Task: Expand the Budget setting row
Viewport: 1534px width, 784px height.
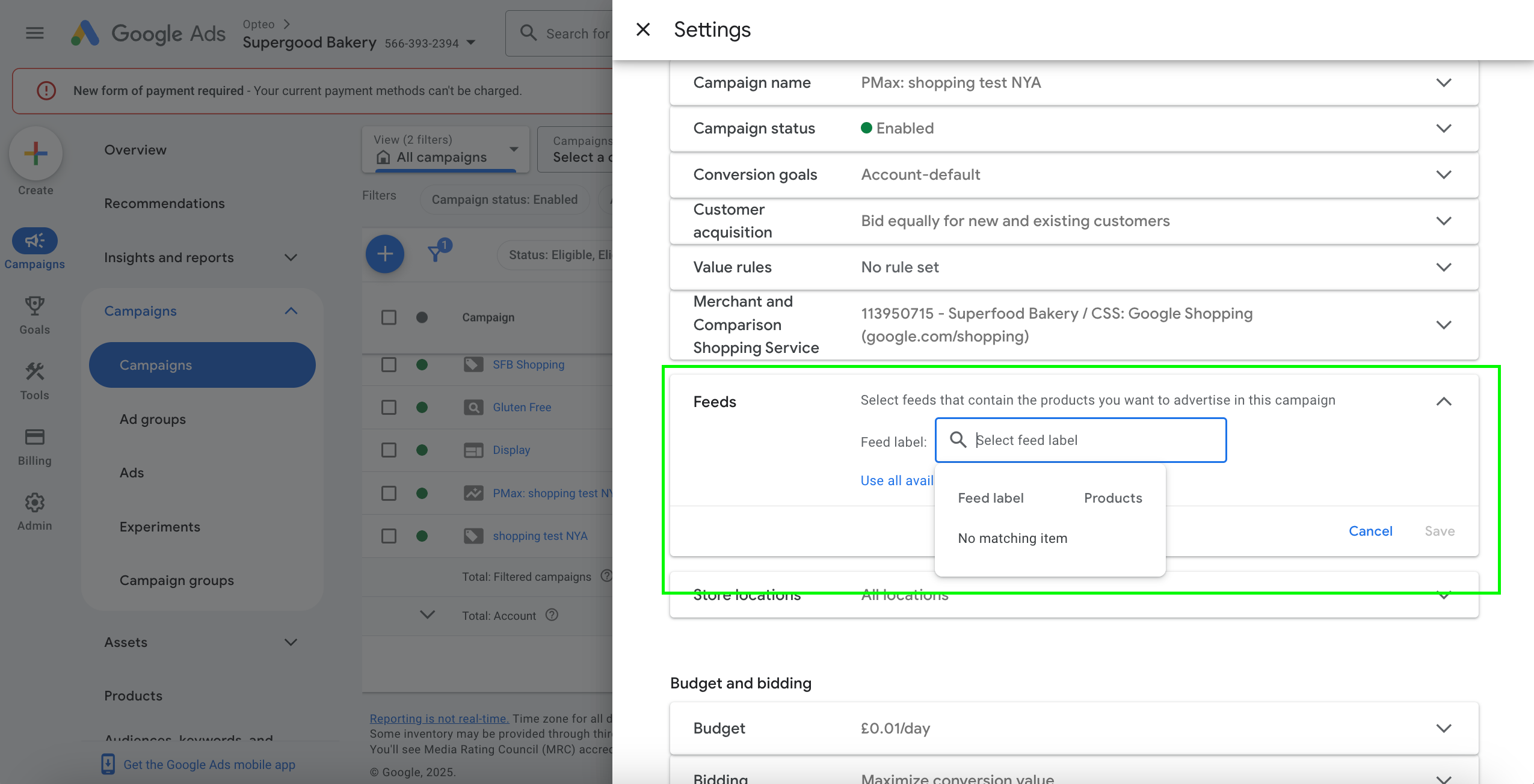Action: [x=1443, y=728]
